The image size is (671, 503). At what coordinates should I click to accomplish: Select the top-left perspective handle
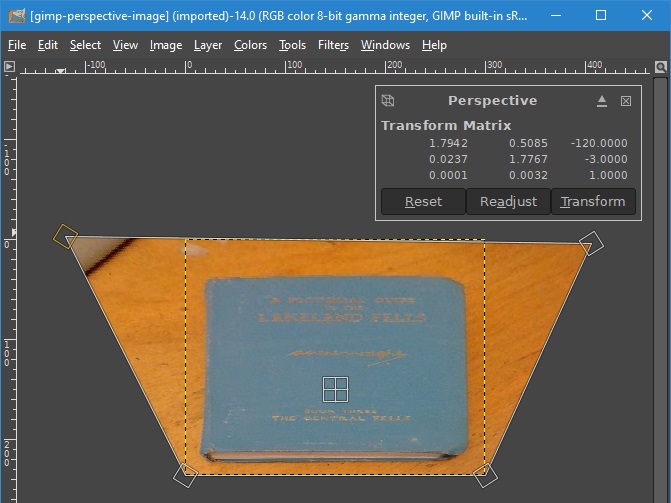pos(65,236)
